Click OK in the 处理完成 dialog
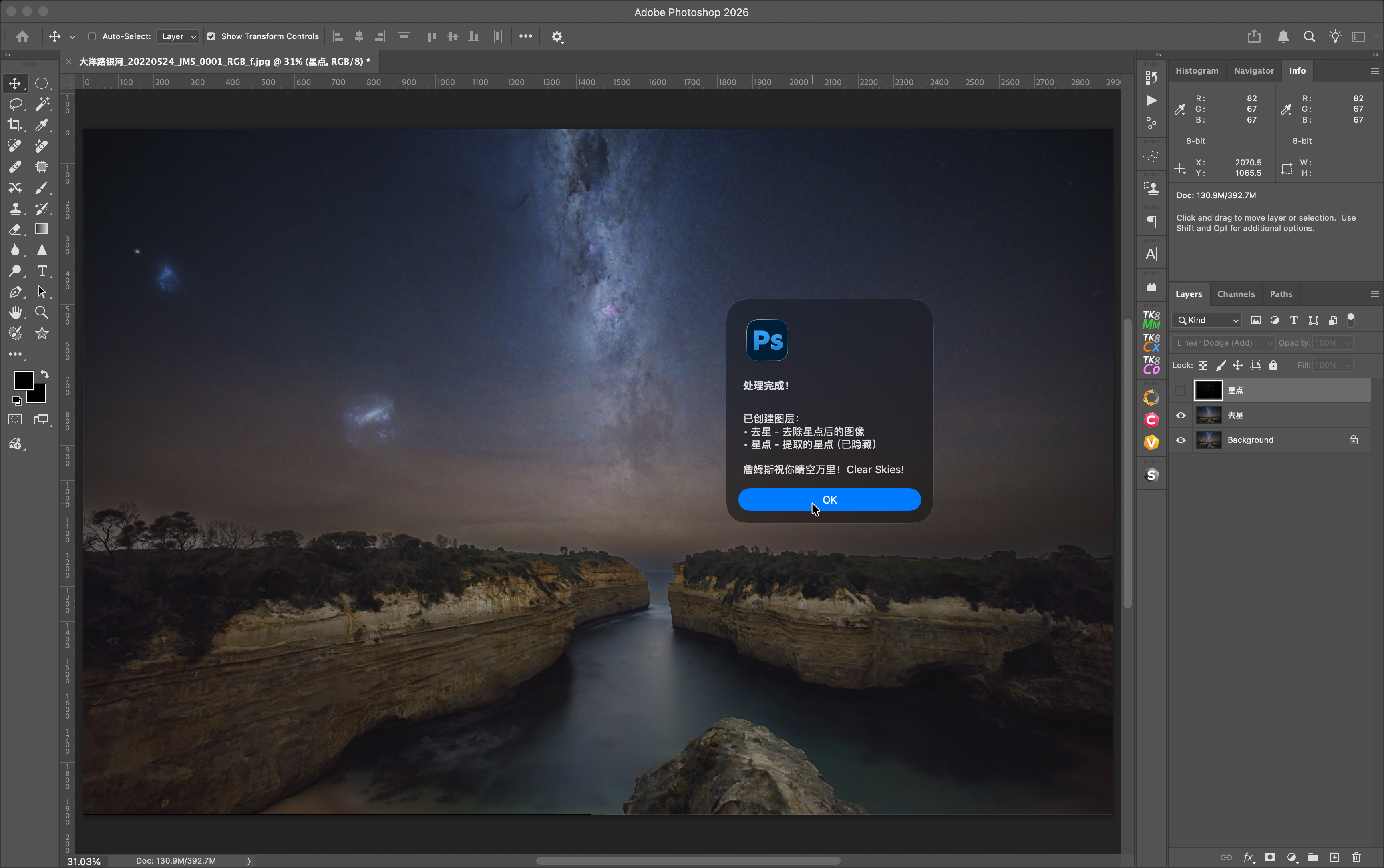Screen dimensions: 1384x868 (x=829, y=499)
